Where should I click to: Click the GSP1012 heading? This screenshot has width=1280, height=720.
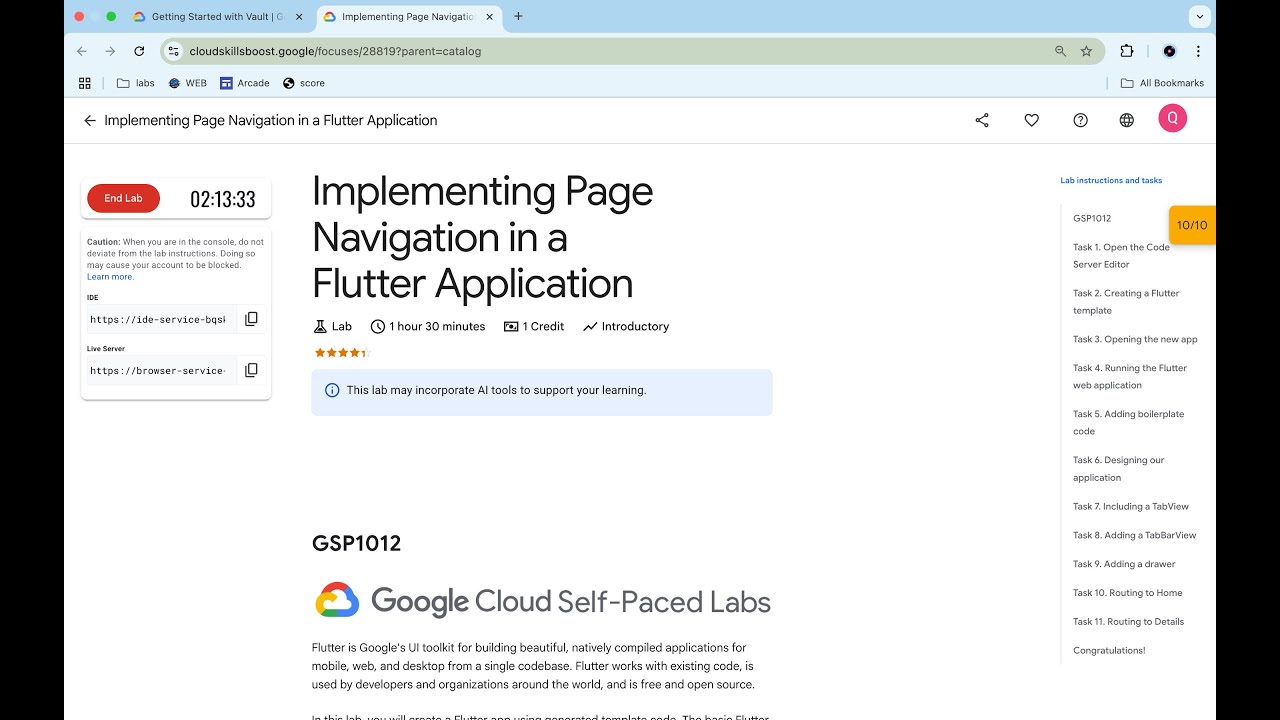pos(356,543)
